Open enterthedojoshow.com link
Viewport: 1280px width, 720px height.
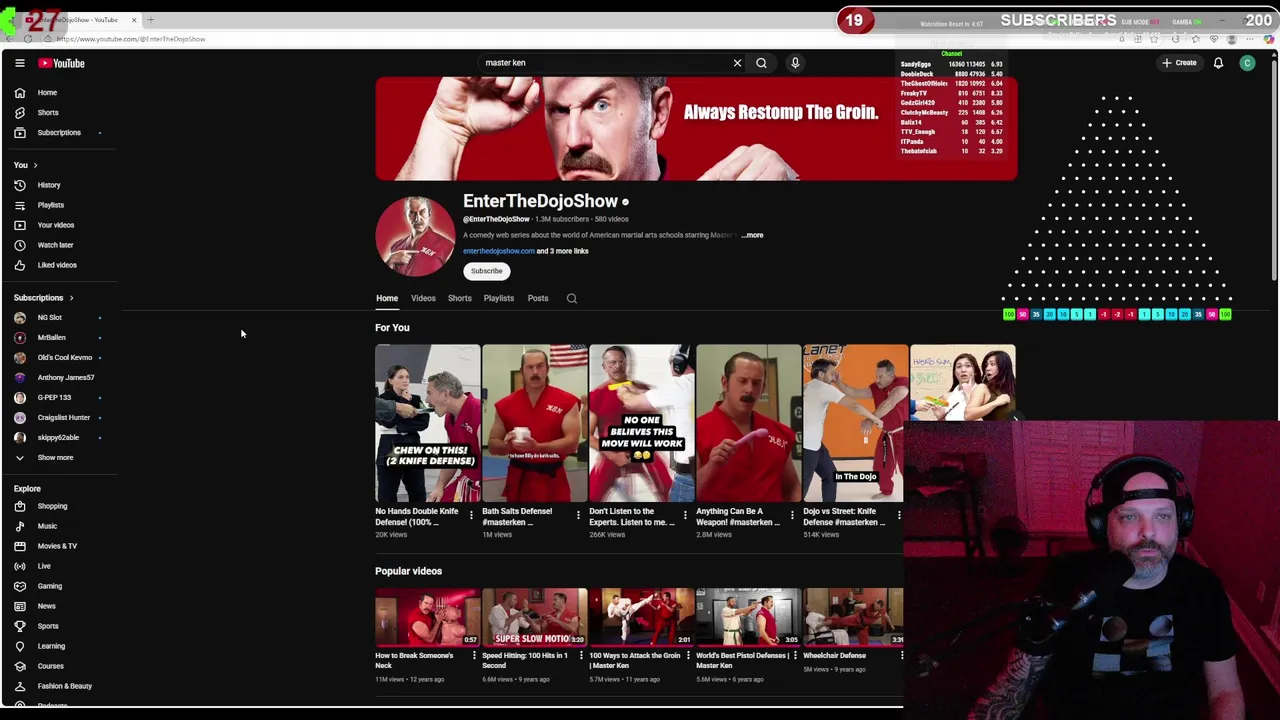[498, 251]
